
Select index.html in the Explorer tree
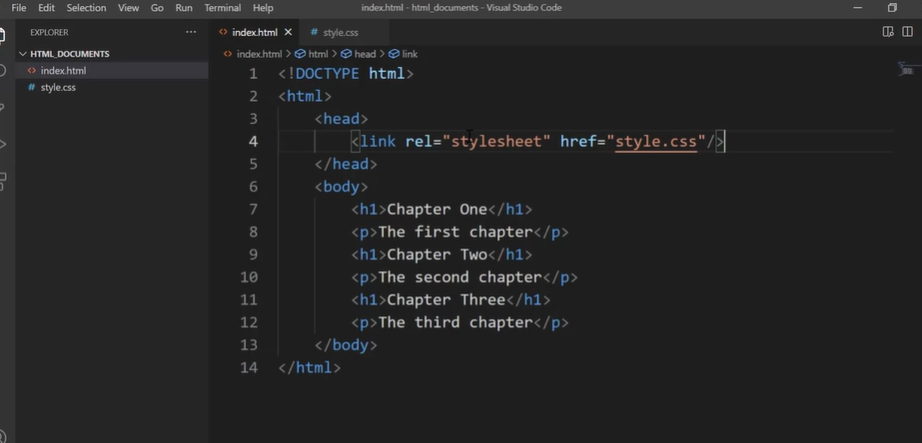point(112,71)
